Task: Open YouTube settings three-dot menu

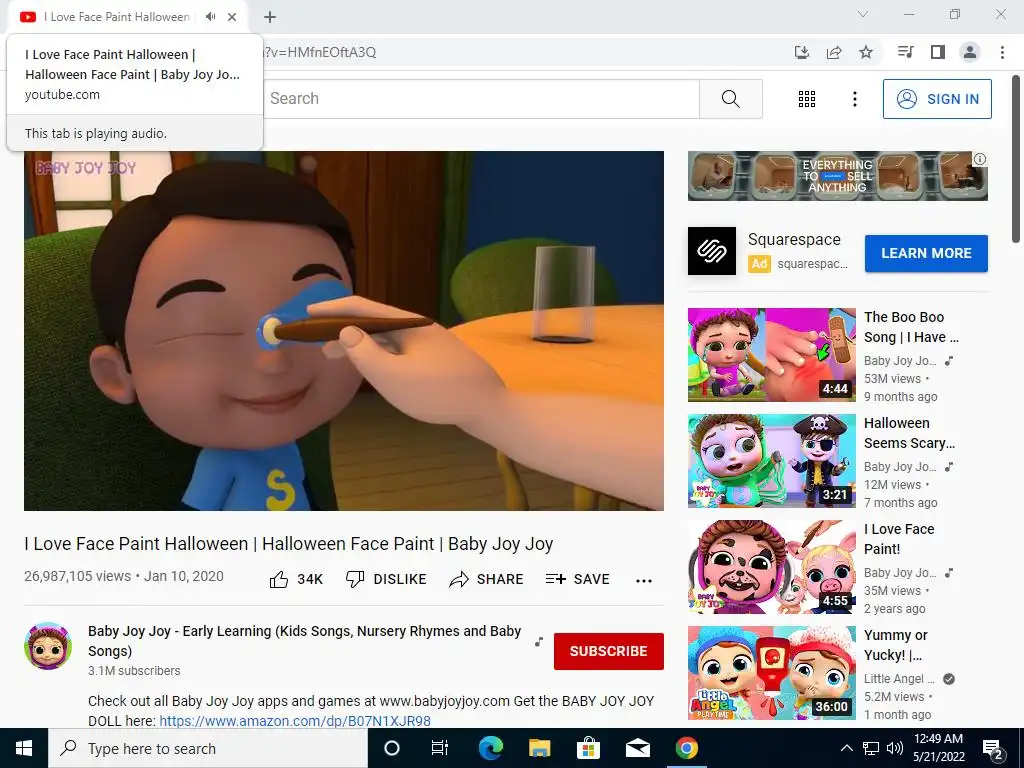Action: 855,99
